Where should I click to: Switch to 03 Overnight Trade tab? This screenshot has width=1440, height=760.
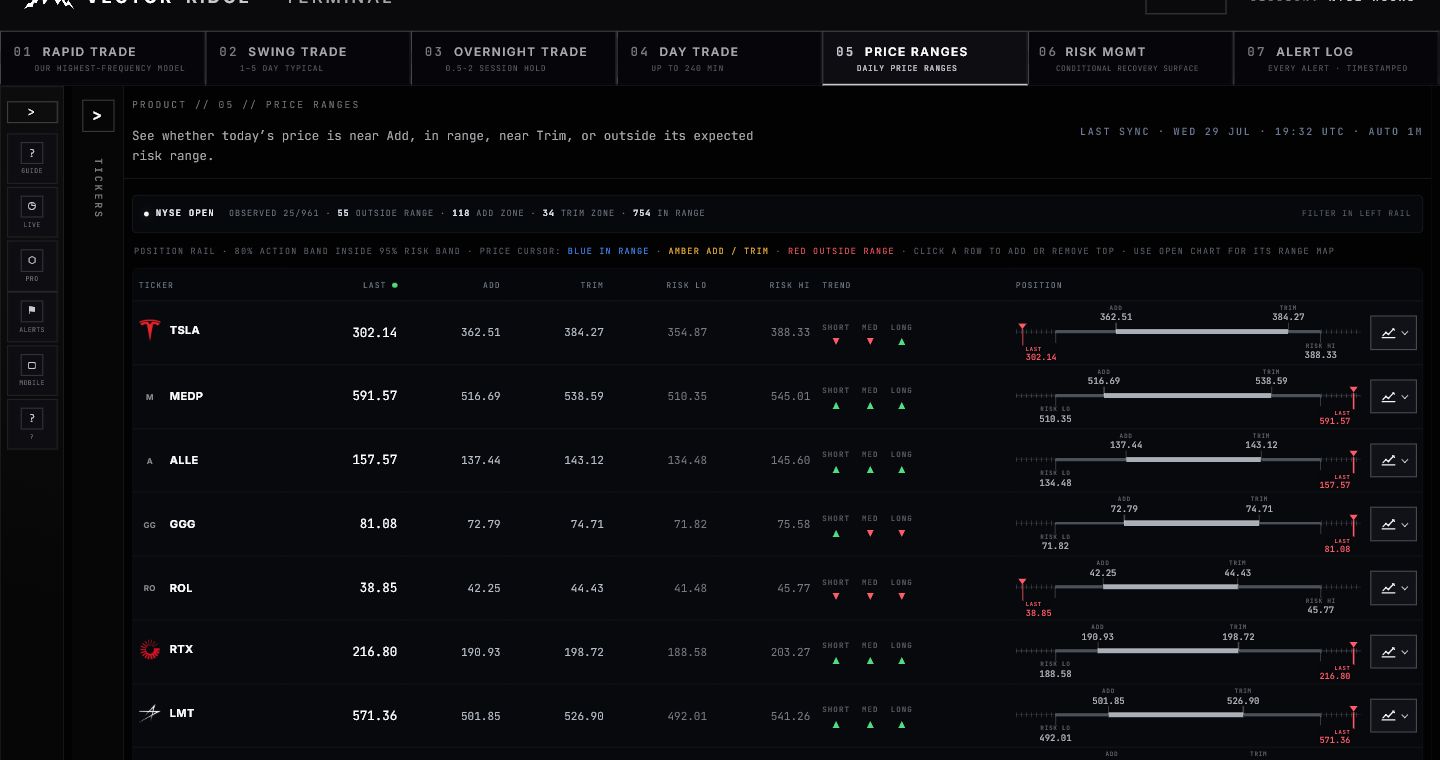tap(514, 58)
